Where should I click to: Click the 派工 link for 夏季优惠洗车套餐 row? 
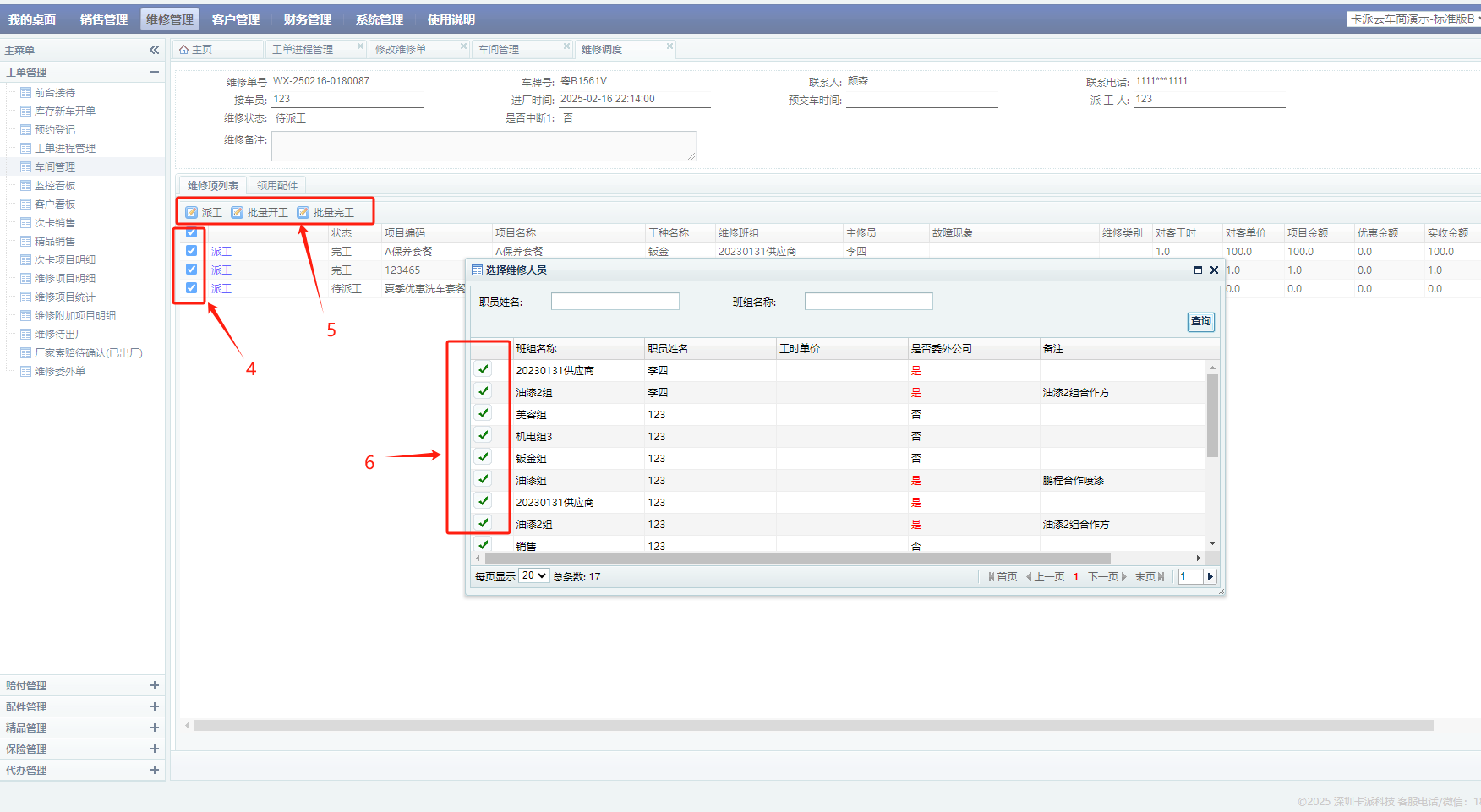[x=221, y=289]
